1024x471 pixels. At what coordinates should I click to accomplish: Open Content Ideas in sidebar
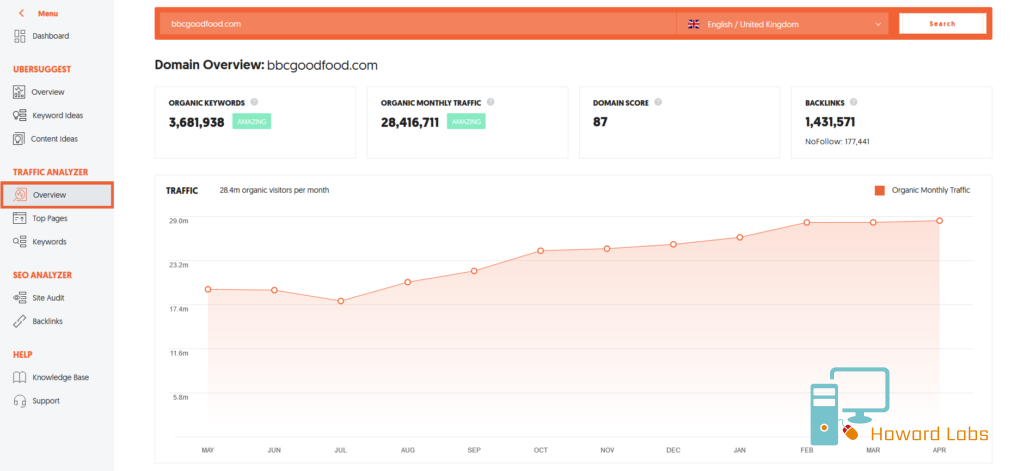coord(54,138)
